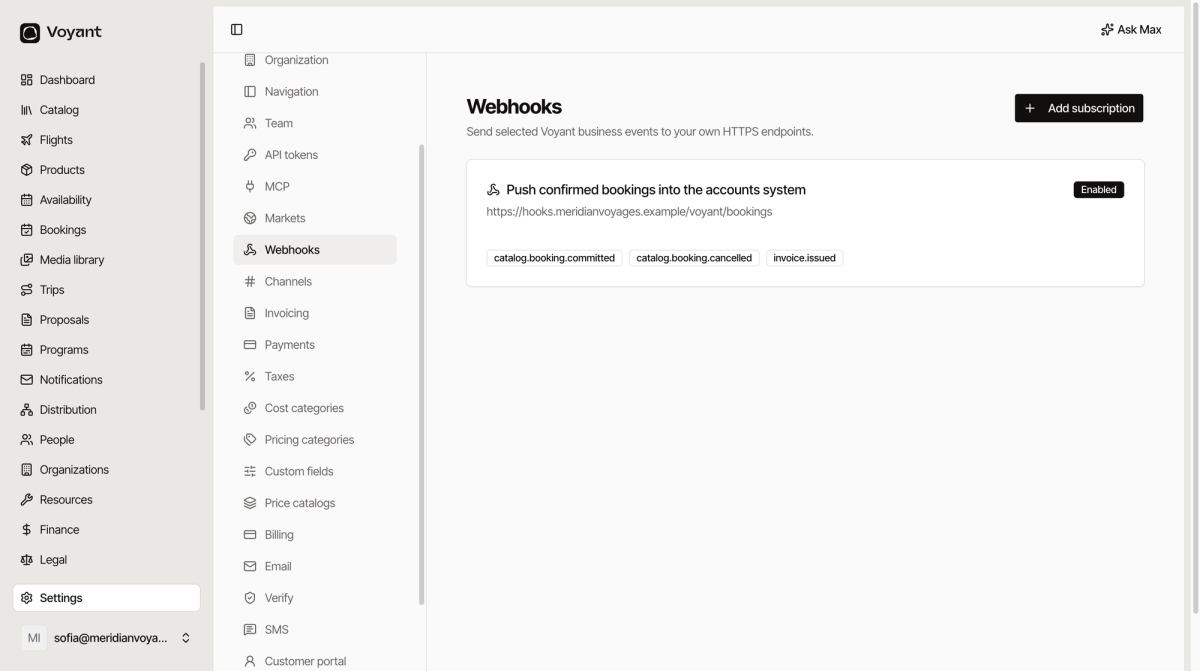This screenshot has height=671, width=1200.
Task: Click the Catalog library icon
Action: click(27, 110)
